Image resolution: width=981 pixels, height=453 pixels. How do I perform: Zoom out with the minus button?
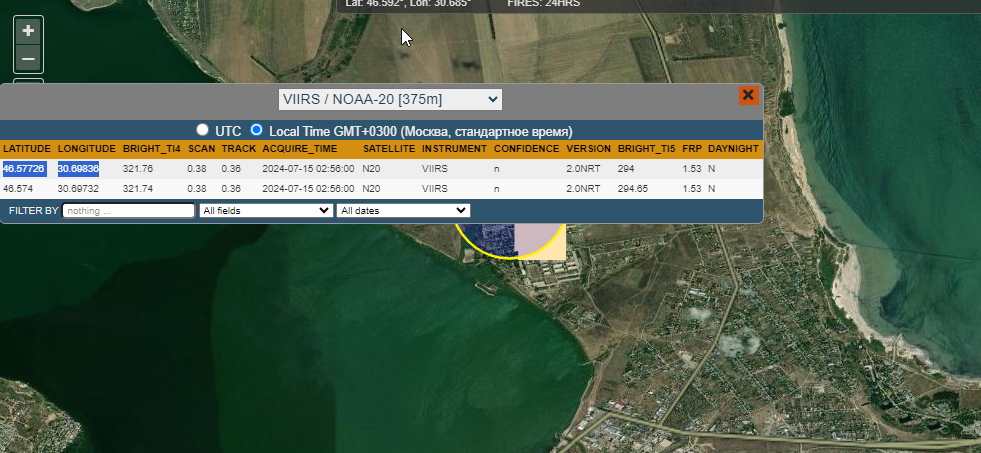28,60
